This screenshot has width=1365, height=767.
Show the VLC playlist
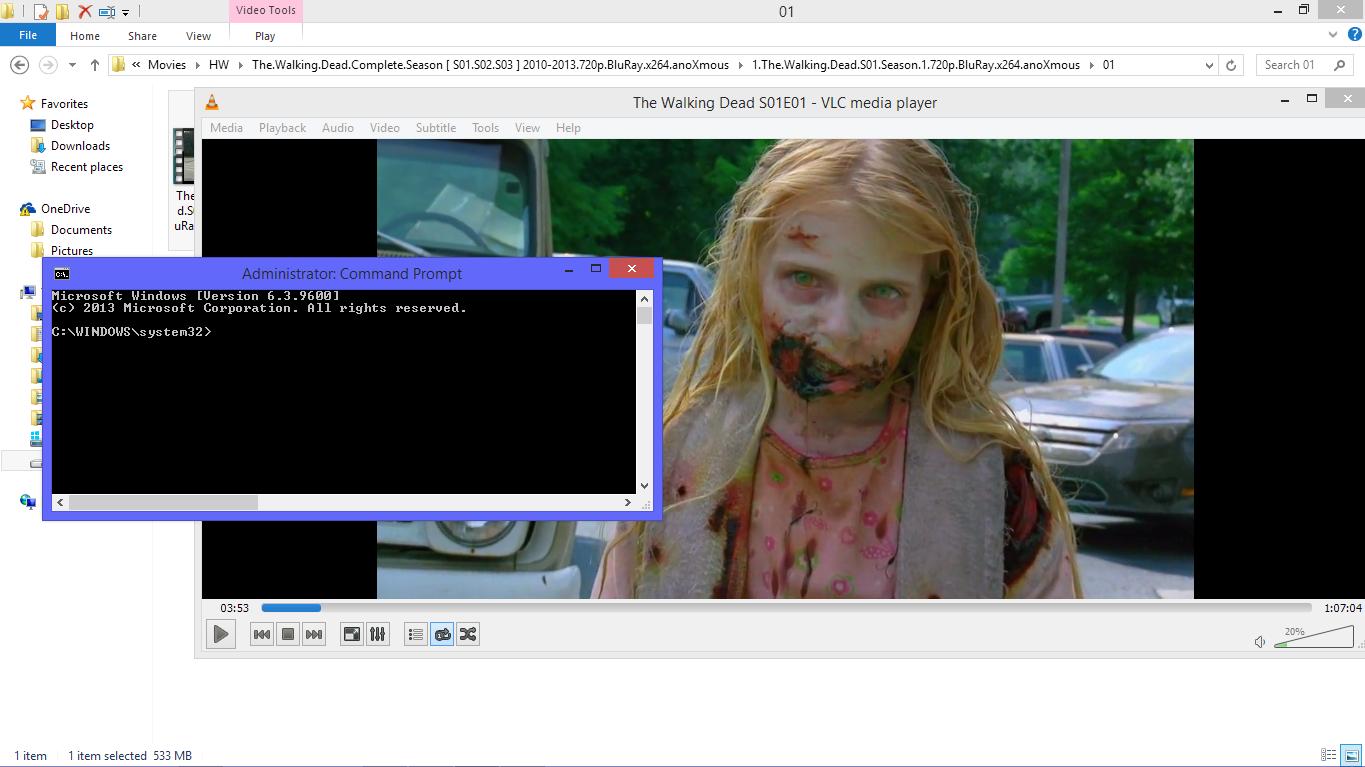pyautogui.click(x=416, y=634)
